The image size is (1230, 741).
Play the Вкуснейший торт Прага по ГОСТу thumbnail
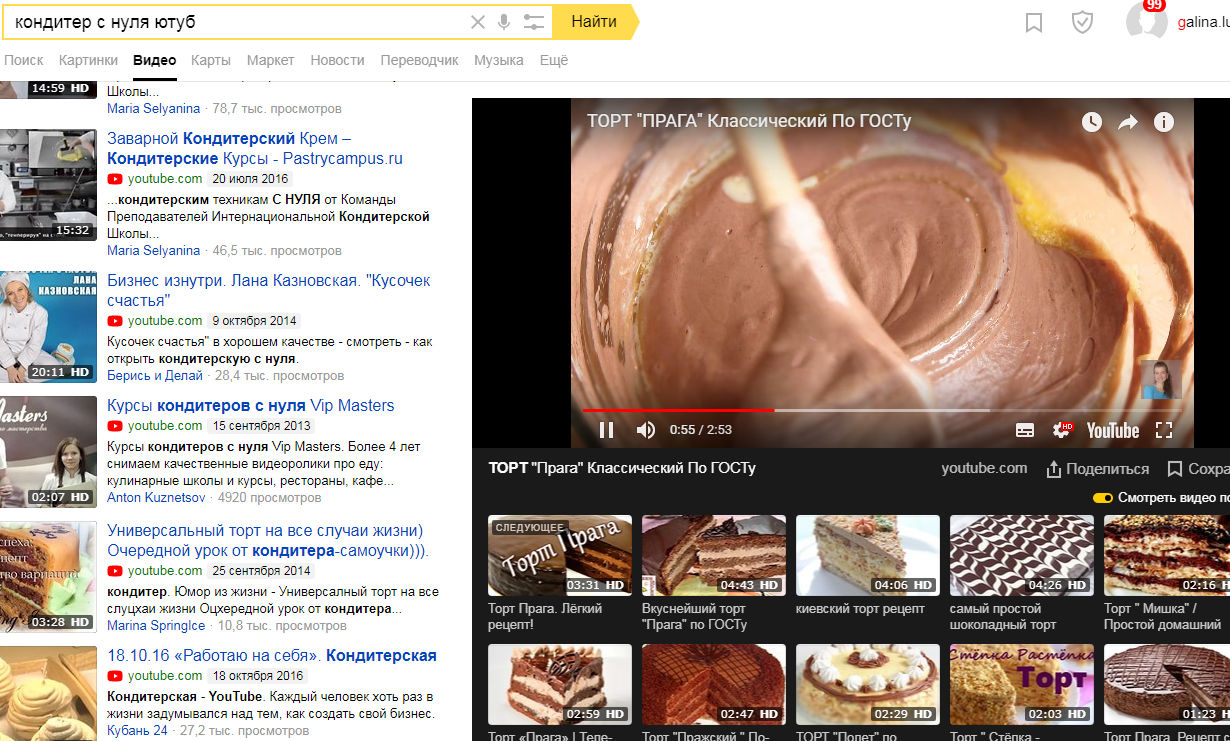pos(714,555)
